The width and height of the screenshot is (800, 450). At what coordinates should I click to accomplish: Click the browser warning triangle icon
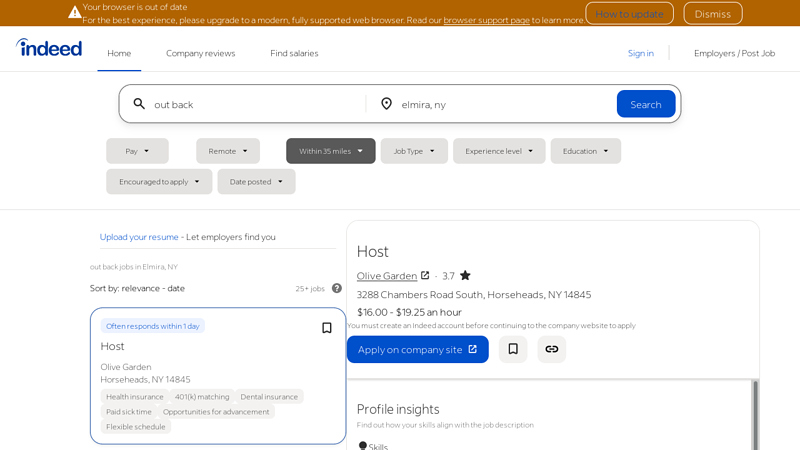coord(75,13)
